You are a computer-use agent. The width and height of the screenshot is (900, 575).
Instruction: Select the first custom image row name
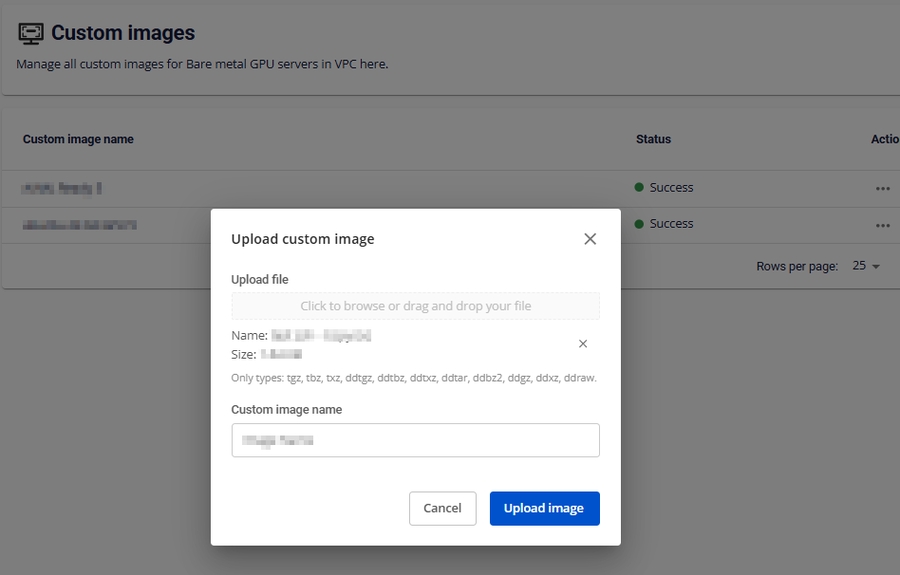[x=62, y=188]
